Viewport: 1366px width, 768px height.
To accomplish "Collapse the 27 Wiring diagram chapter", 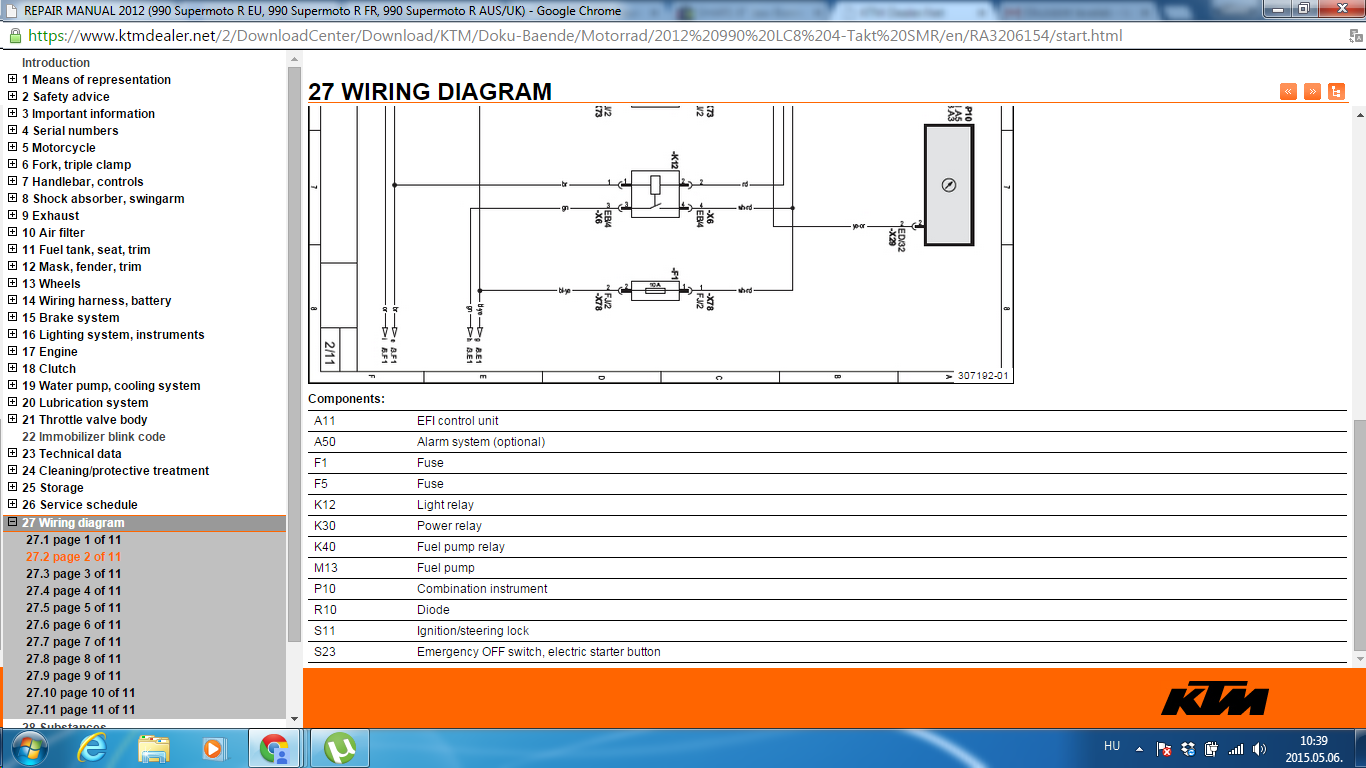I will (12, 522).
